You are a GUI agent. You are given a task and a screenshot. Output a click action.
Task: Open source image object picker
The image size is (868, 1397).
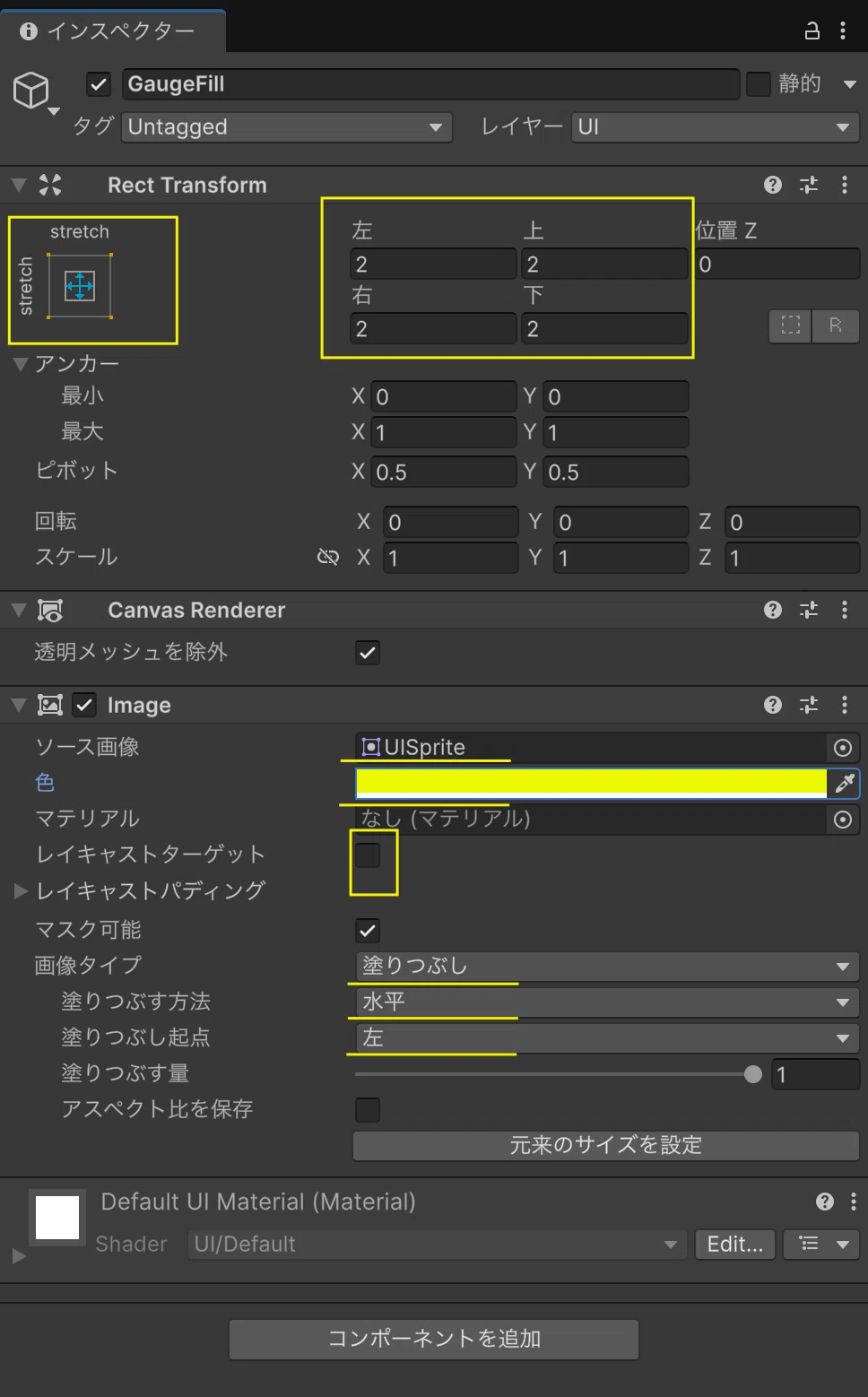pos(843,748)
